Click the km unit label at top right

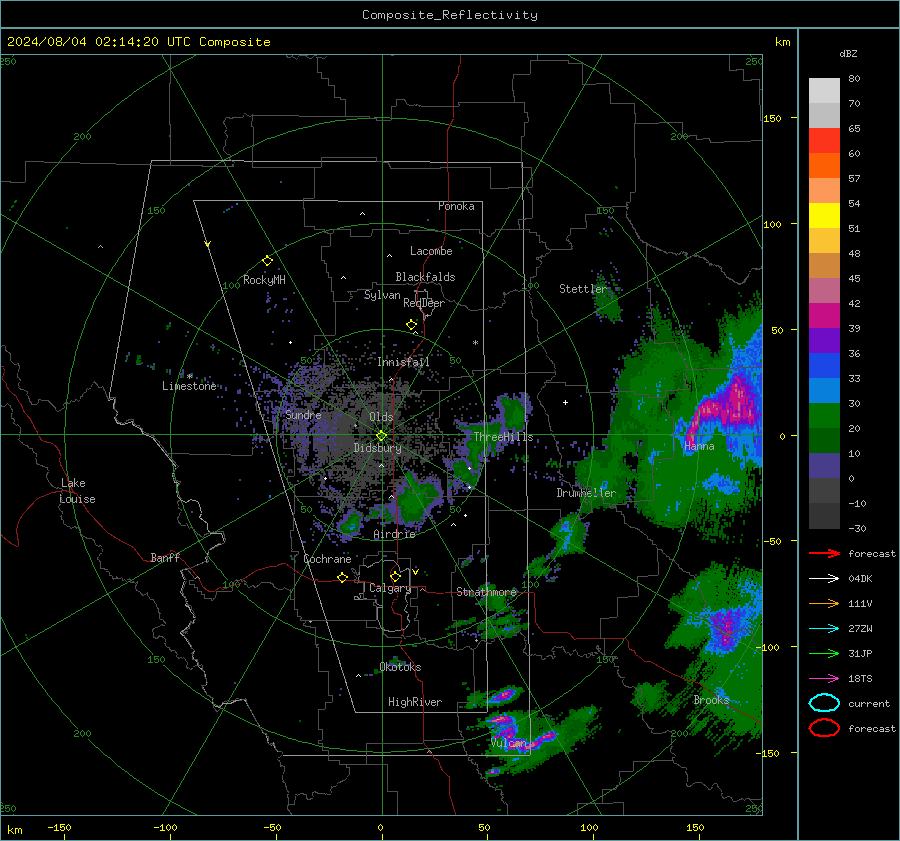pos(782,42)
